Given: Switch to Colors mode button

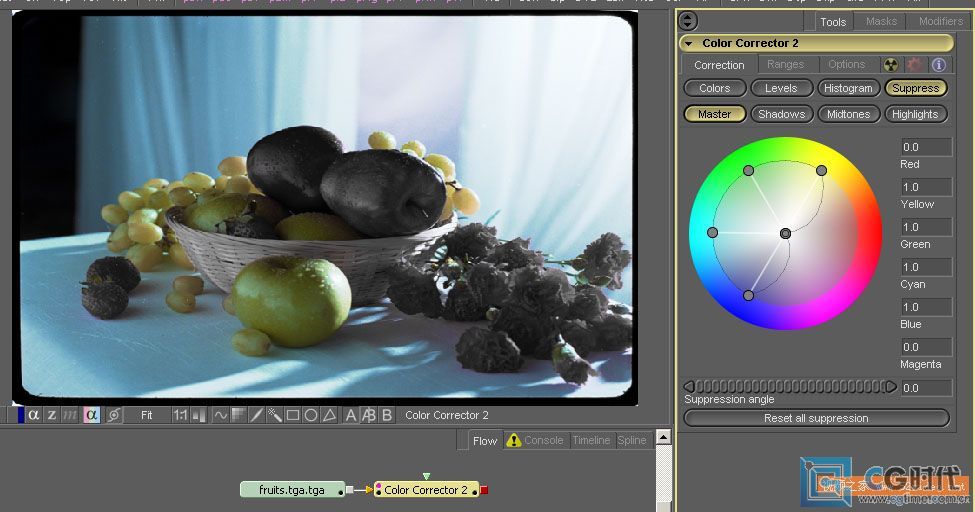Looking at the screenshot, I should point(714,88).
